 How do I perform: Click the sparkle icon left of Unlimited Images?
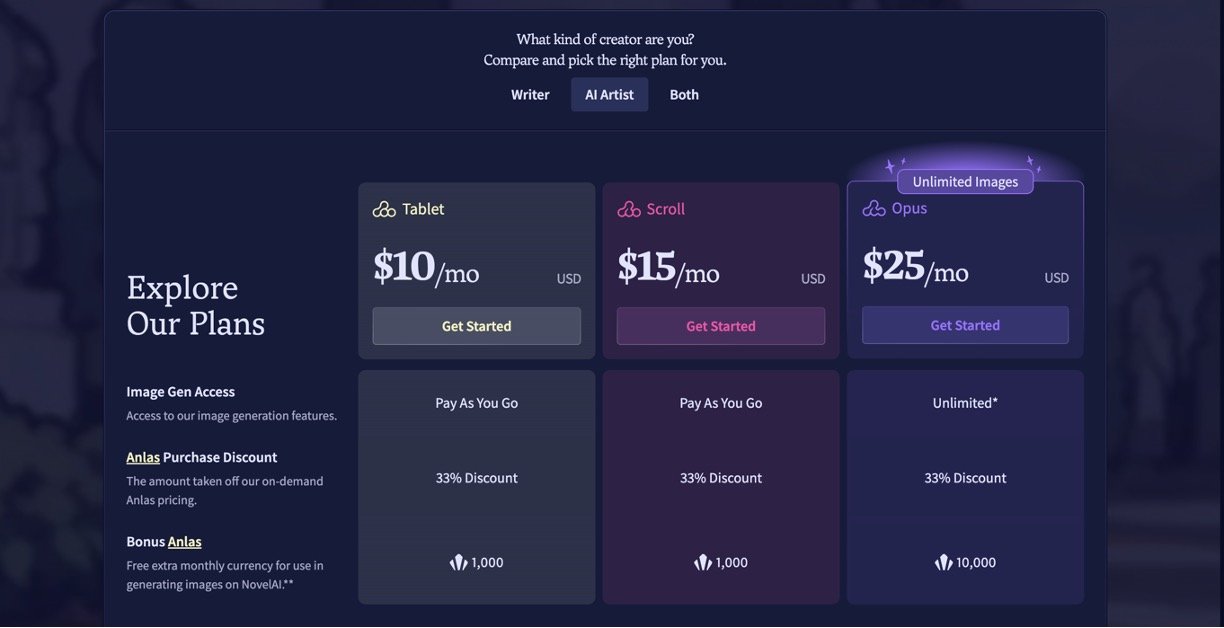point(894,165)
